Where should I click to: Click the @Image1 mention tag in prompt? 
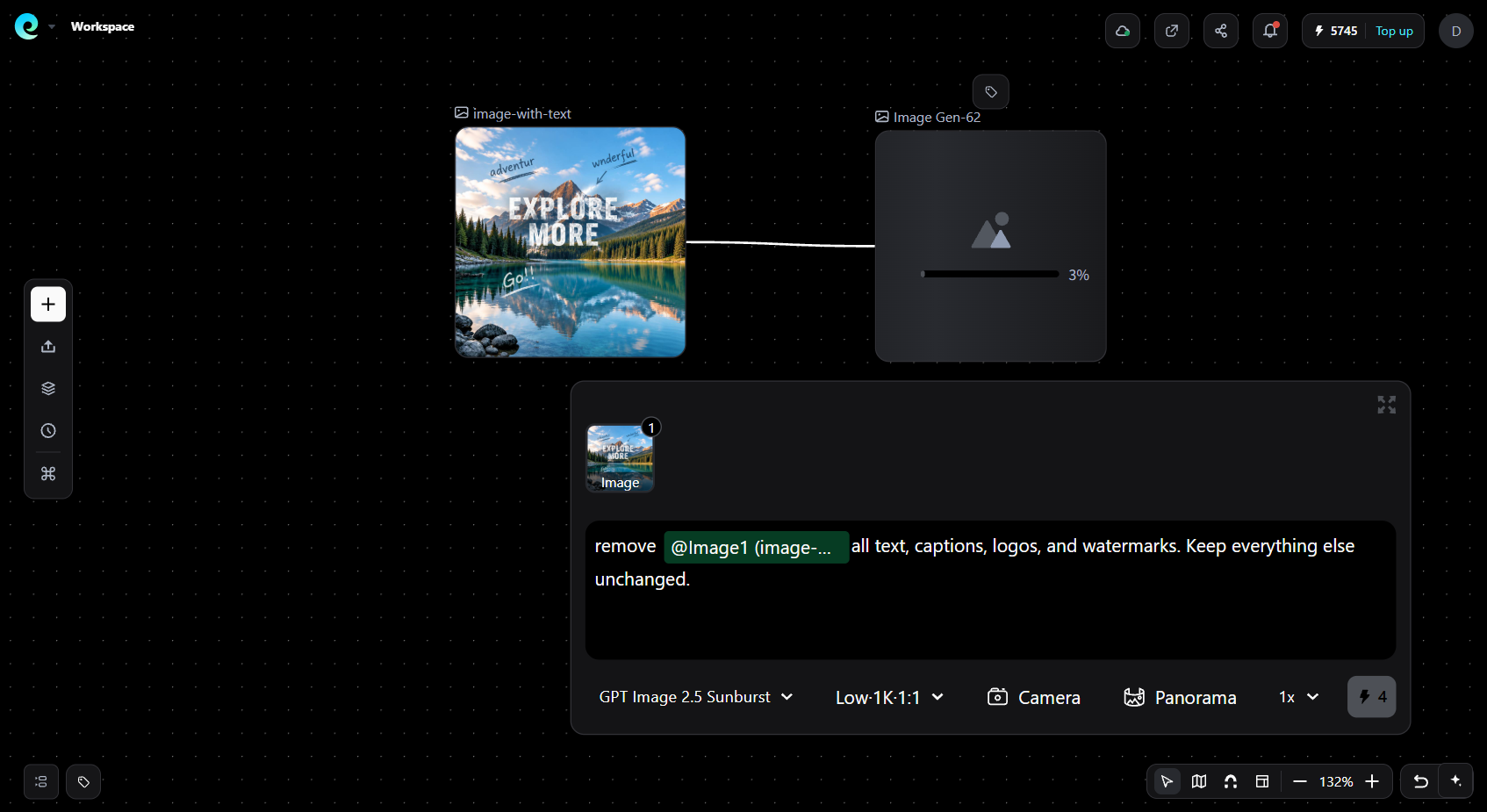point(757,548)
